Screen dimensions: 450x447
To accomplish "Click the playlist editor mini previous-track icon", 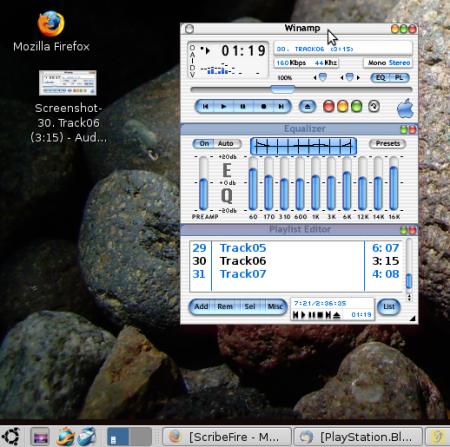I will click(x=295, y=315).
